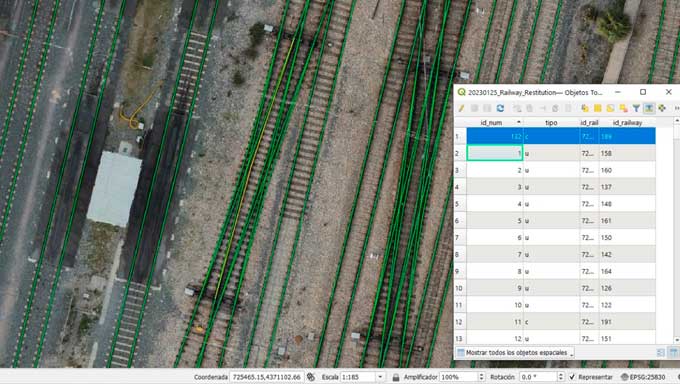Image resolution: width=680 pixels, height=384 pixels.
Task: Invert selection in attribute table
Action: (x=610, y=108)
